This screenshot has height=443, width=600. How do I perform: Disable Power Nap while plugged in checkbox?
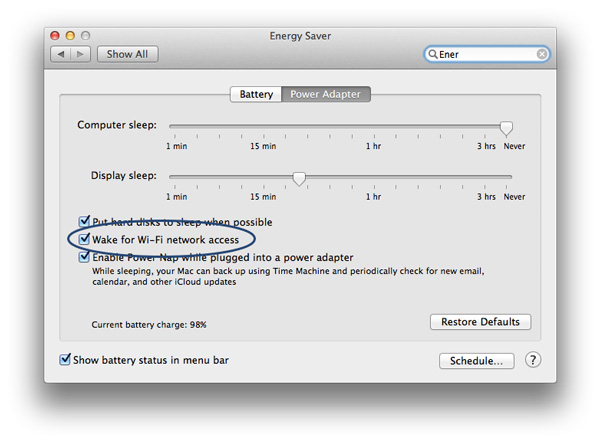coord(84,257)
